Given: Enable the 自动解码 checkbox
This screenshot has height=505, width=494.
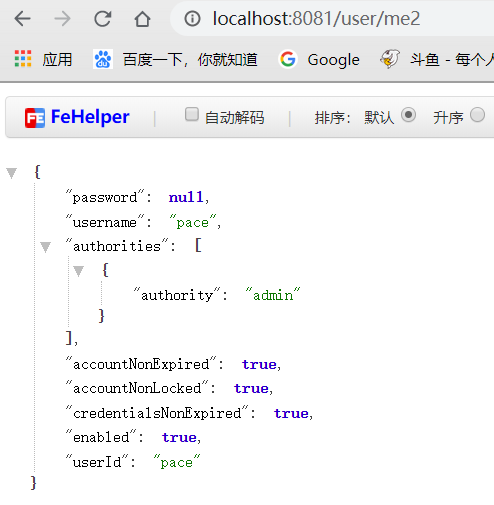Looking at the screenshot, I should tap(192, 114).
